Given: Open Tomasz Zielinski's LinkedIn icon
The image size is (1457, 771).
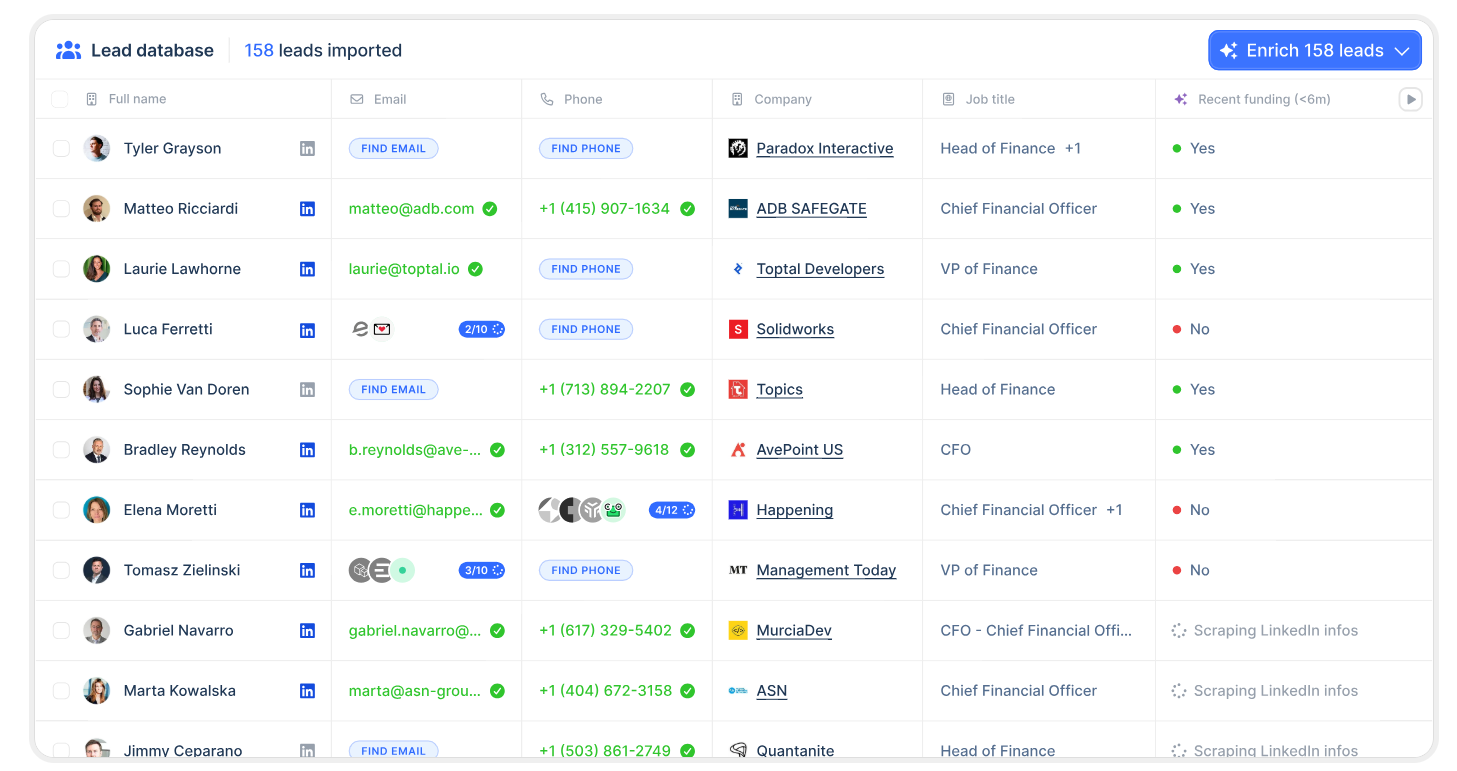Looking at the screenshot, I should pos(307,570).
